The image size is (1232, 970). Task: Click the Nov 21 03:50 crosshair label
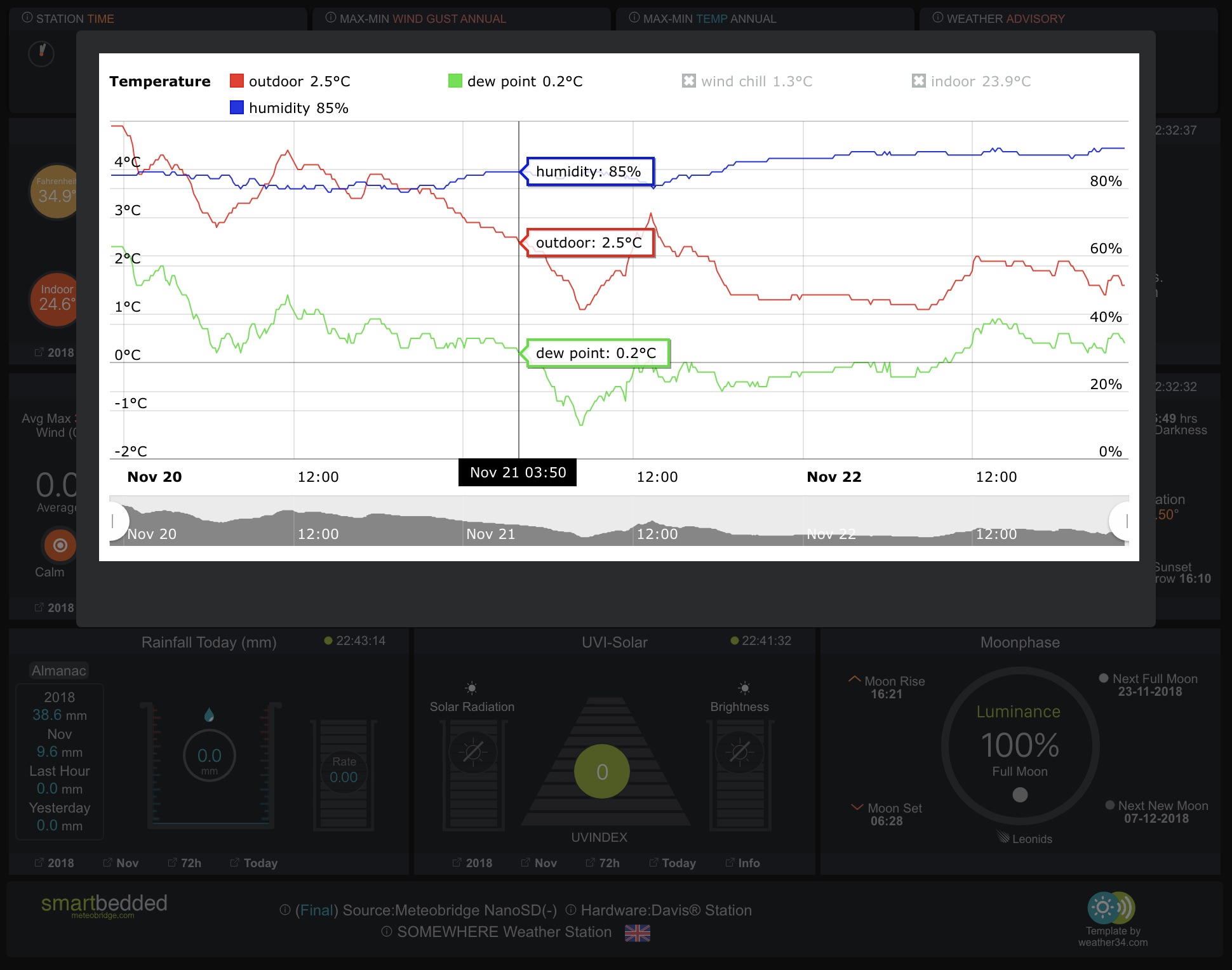point(518,473)
